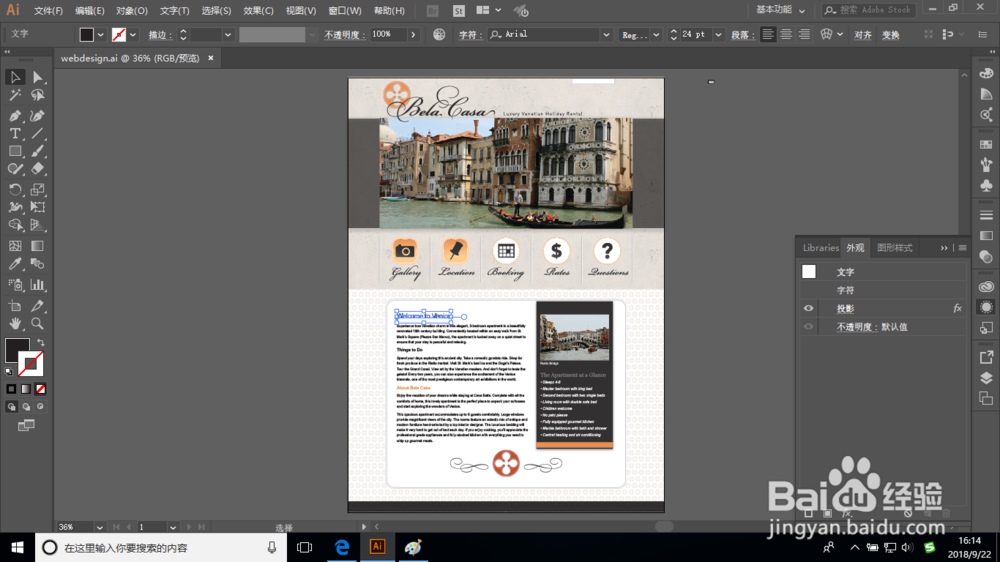
Task: Toggle visibility of 不透明度 row
Action: coord(808,327)
